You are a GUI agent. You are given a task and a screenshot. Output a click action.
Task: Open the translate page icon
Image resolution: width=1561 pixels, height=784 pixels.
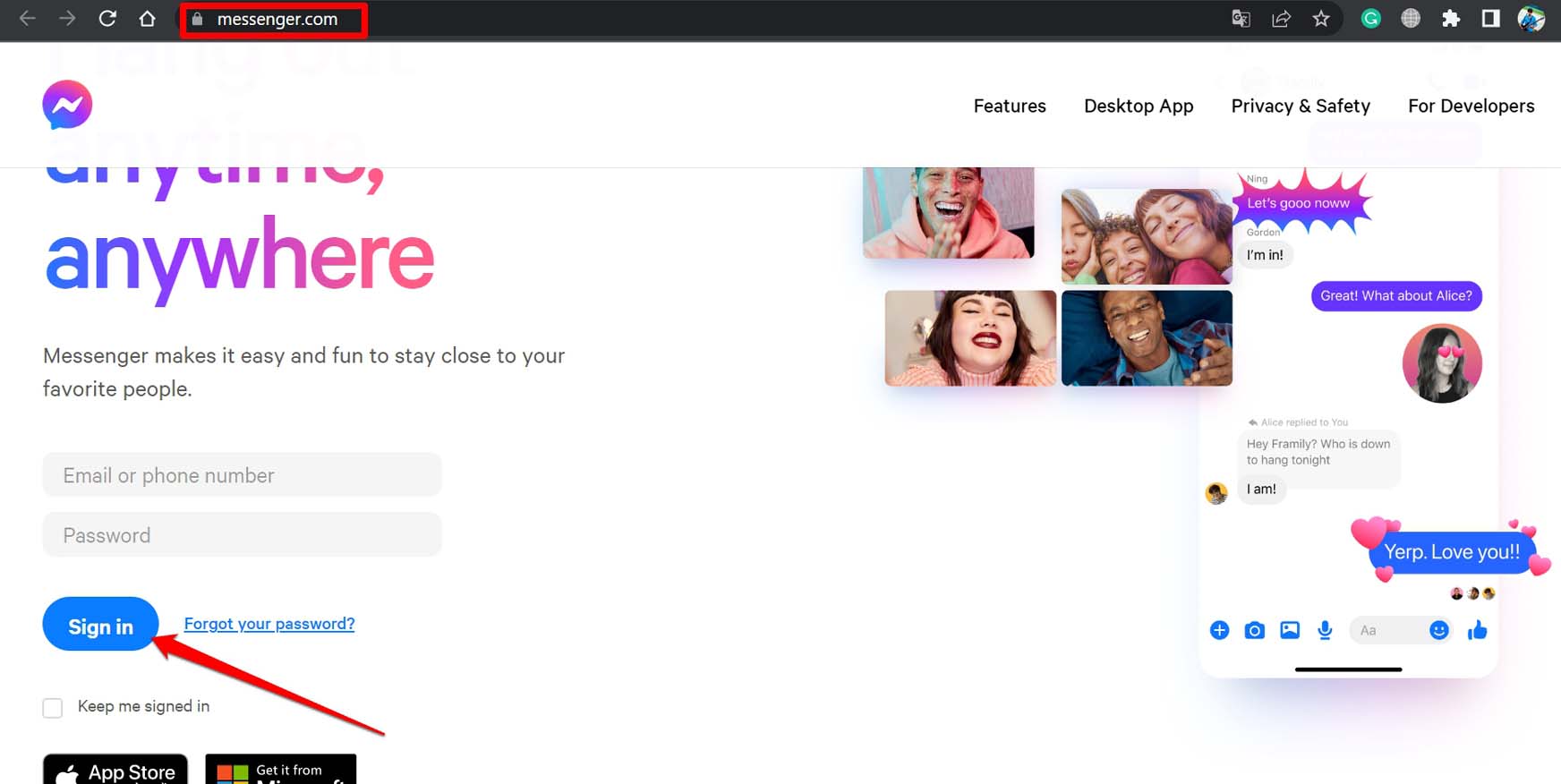pos(1241,19)
